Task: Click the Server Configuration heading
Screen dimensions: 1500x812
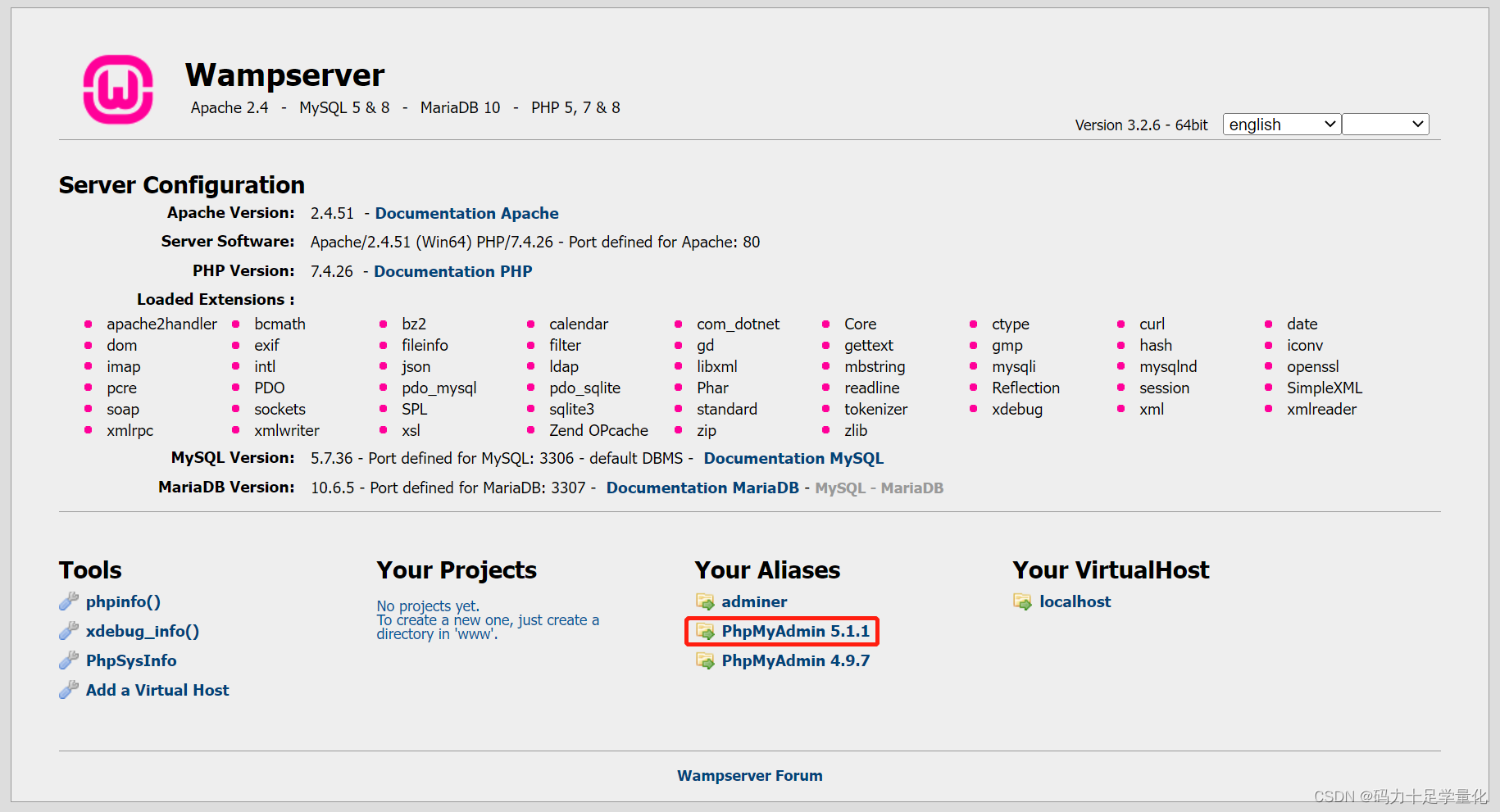Action: point(182,184)
